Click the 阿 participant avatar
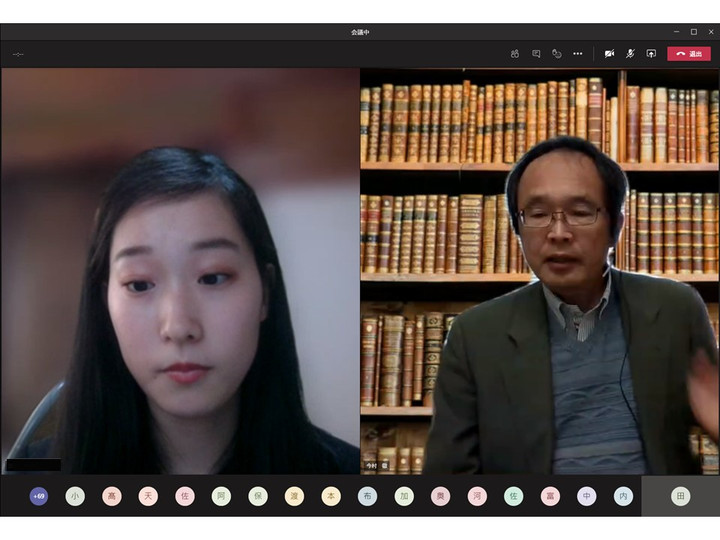Viewport: 720px width, 540px height. 221,496
